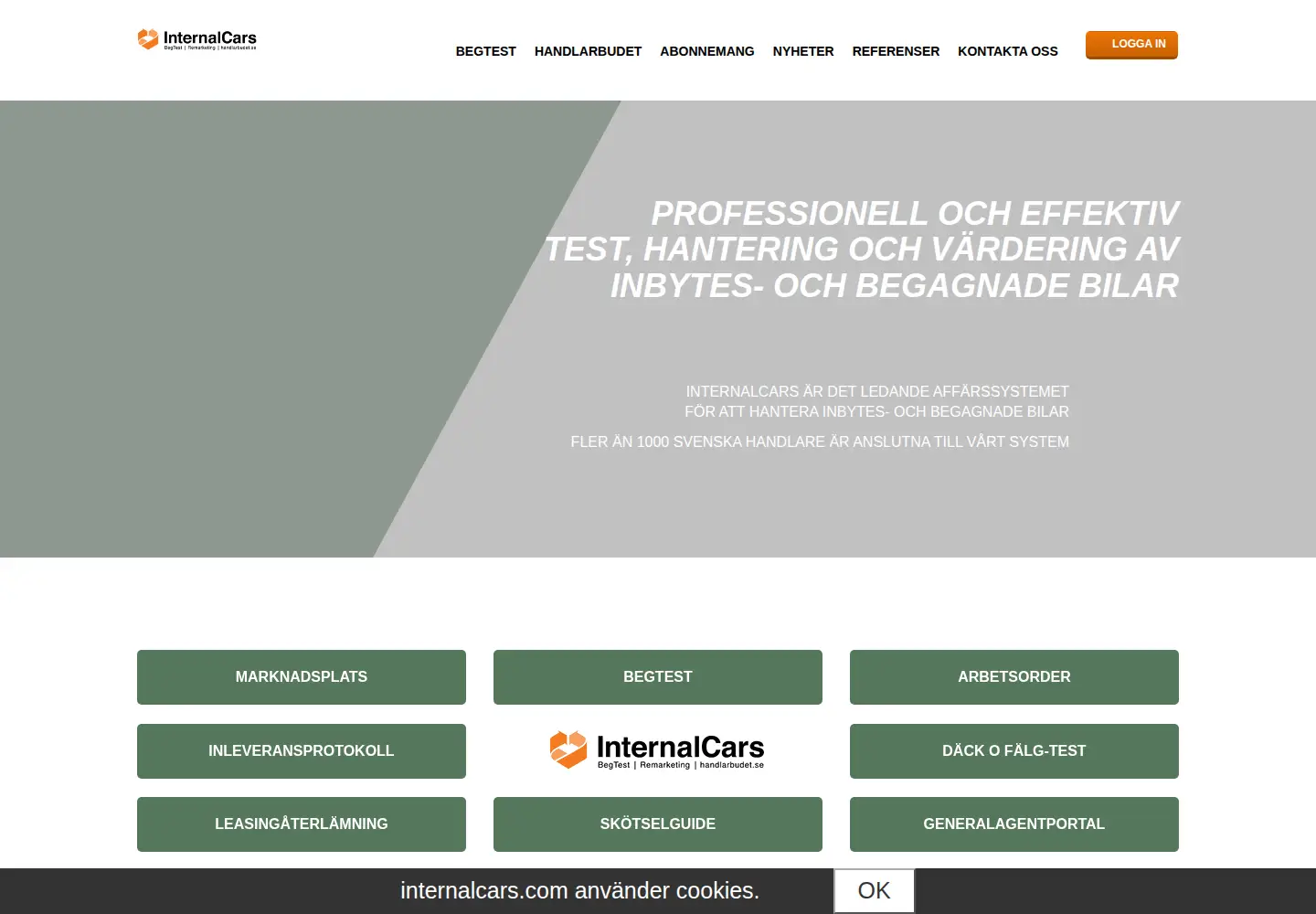Image resolution: width=1316 pixels, height=914 pixels.
Task: Select REFERENSER in the top navigation
Action: tap(896, 51)
